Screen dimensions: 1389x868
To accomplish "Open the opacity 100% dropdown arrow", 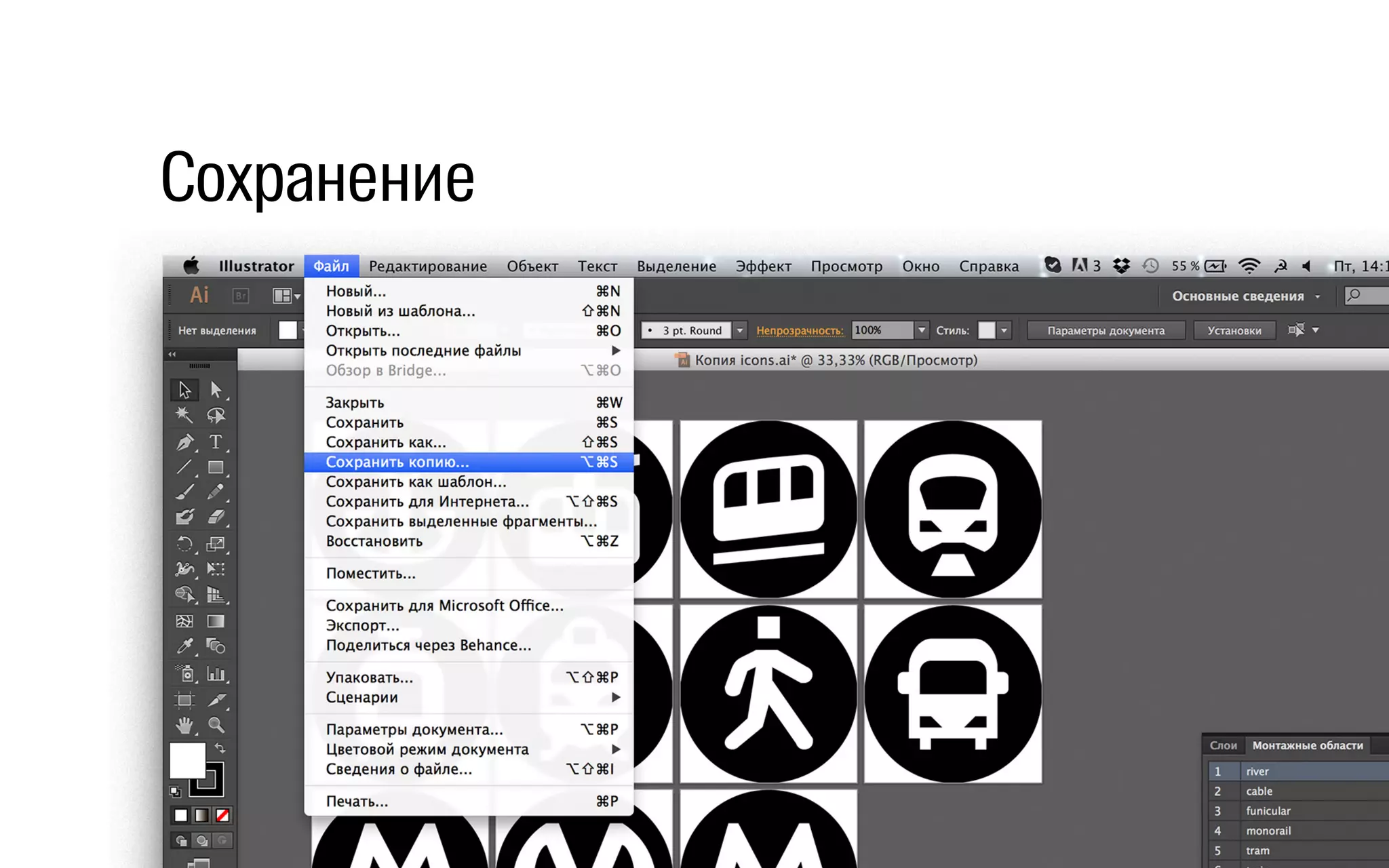I will [922, 330].
